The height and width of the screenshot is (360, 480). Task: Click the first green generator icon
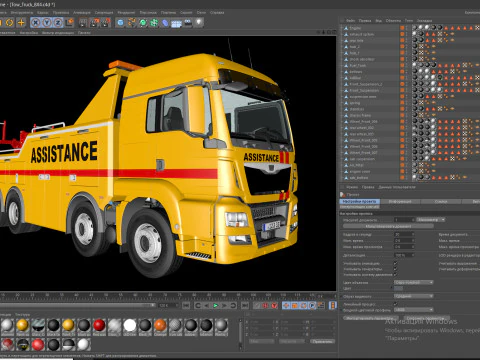[x=143, y=22]
